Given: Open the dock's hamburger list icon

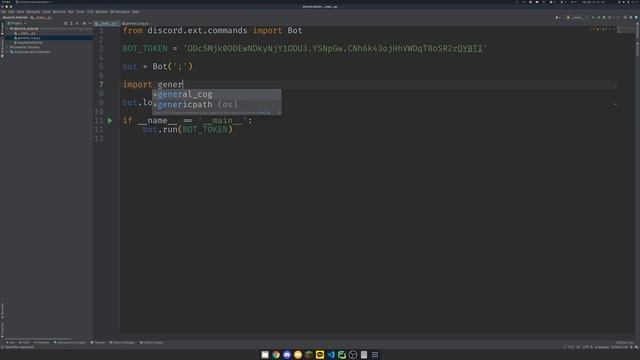Looking at the screenshot, I should pos(375,355).
